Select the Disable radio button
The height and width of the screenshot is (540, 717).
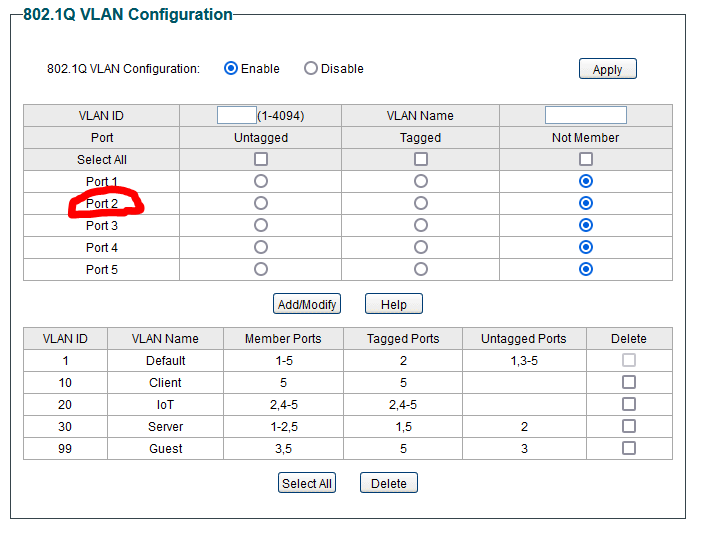(311, 69)
